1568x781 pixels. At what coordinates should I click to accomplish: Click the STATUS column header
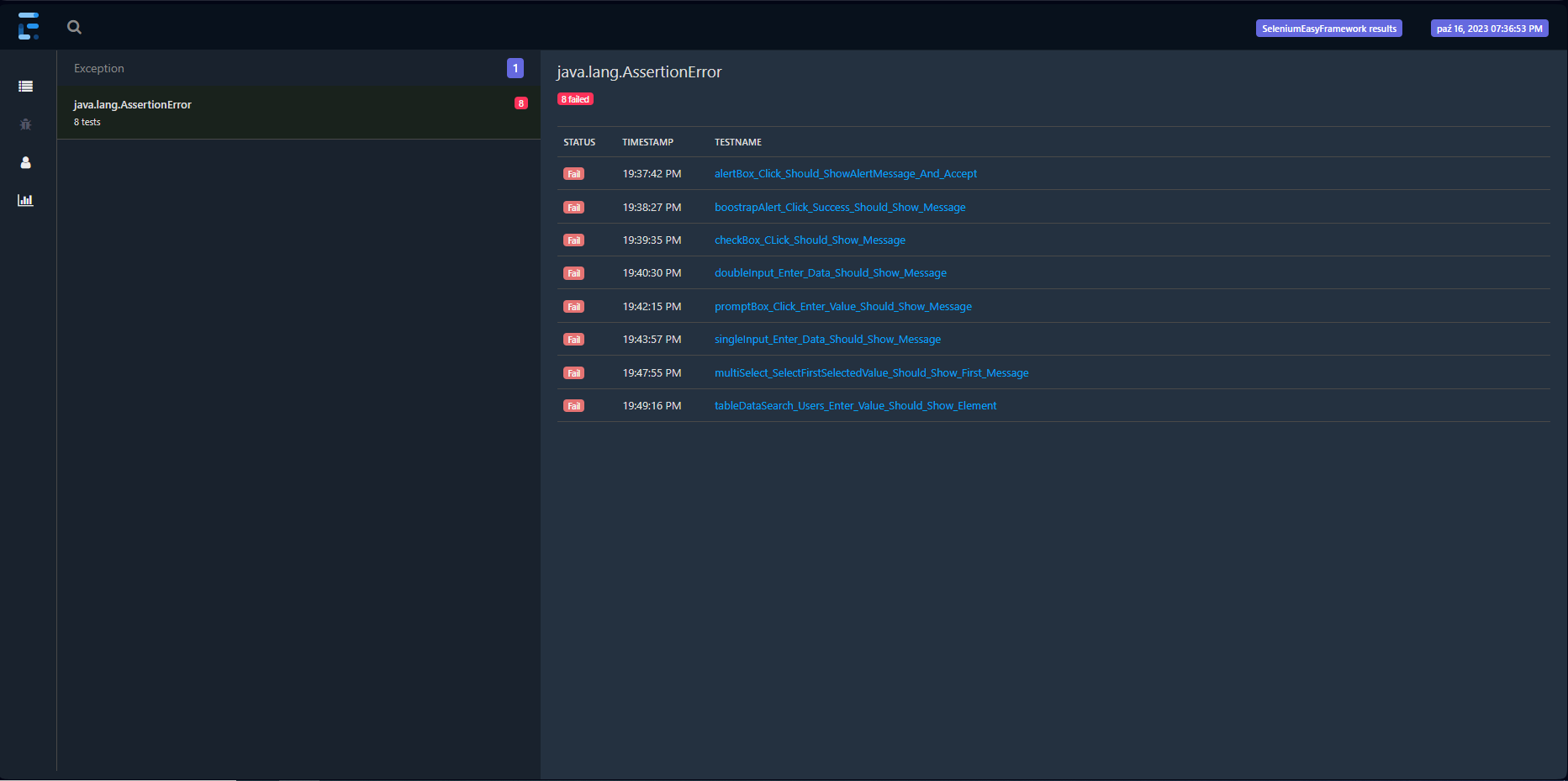coord(579,142)
